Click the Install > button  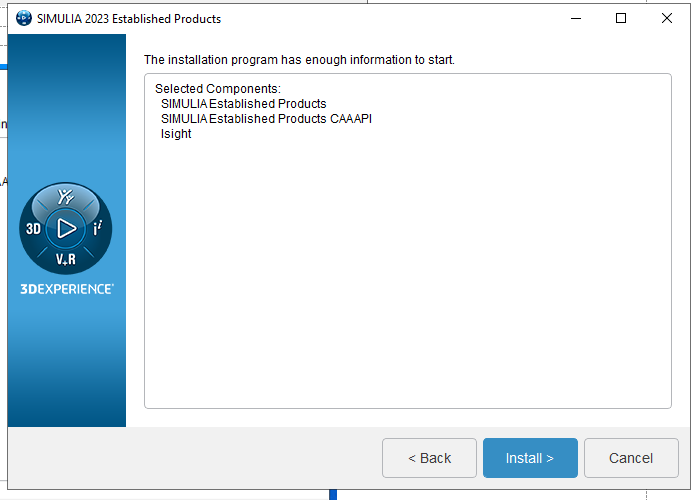(530, 458)
